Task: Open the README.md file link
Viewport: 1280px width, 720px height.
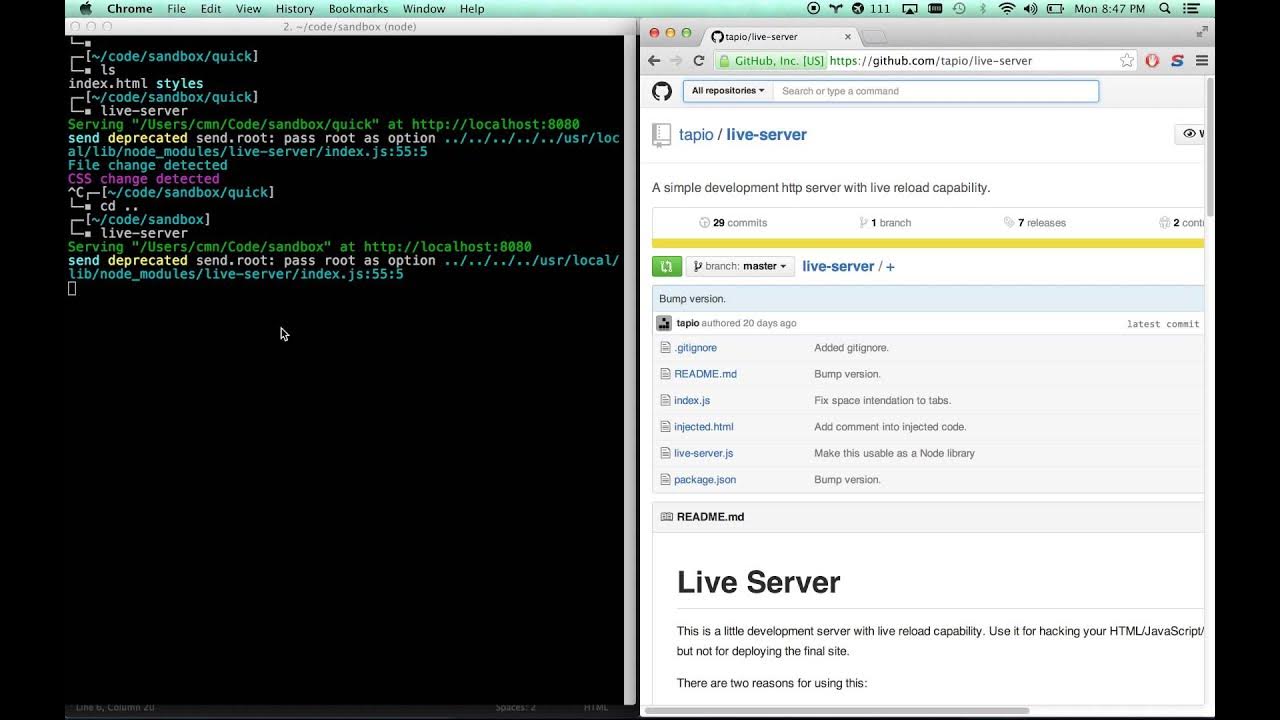Action: click(x=705, y=374)
